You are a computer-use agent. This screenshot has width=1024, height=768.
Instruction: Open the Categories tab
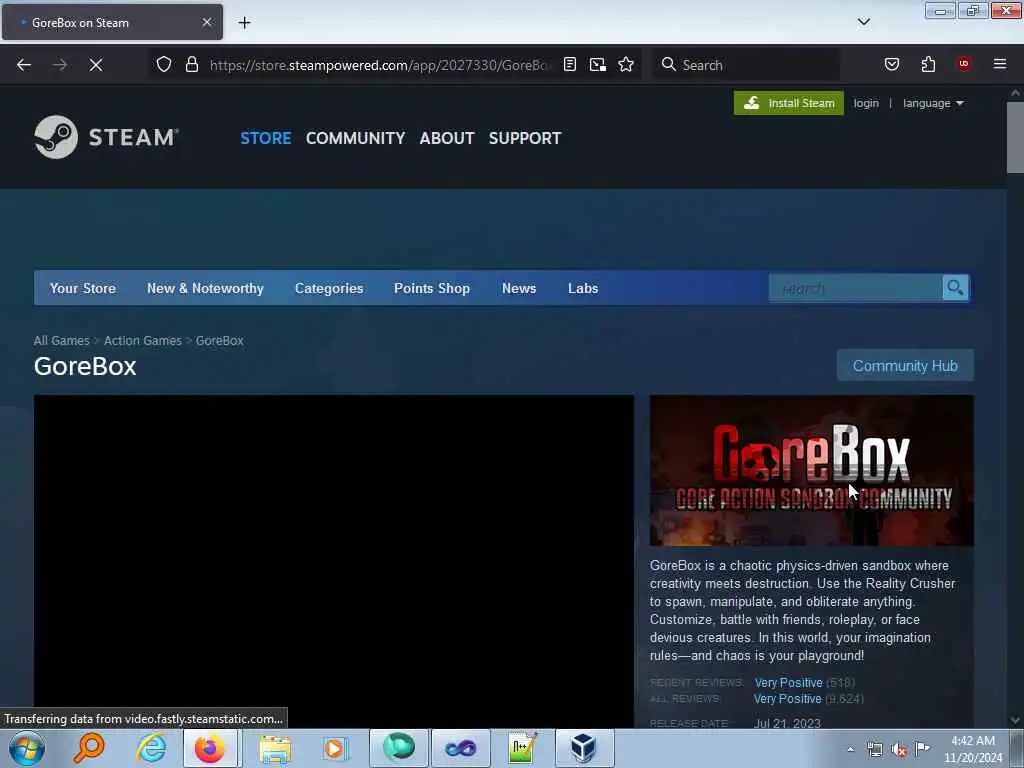329,288
